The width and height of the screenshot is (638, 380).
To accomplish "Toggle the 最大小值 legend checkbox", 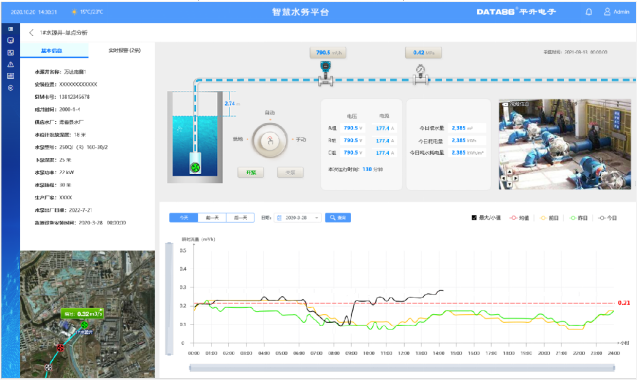I will tap(474, 218).
